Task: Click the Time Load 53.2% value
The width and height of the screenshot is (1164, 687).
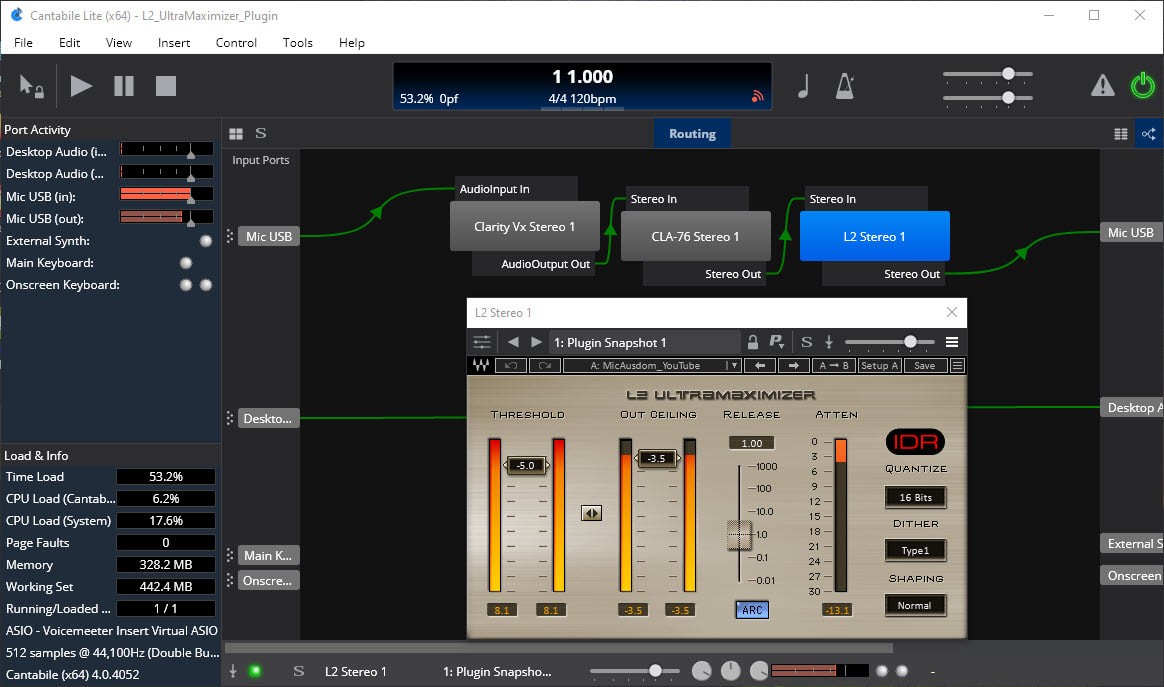Action: (x=166, y=477)
